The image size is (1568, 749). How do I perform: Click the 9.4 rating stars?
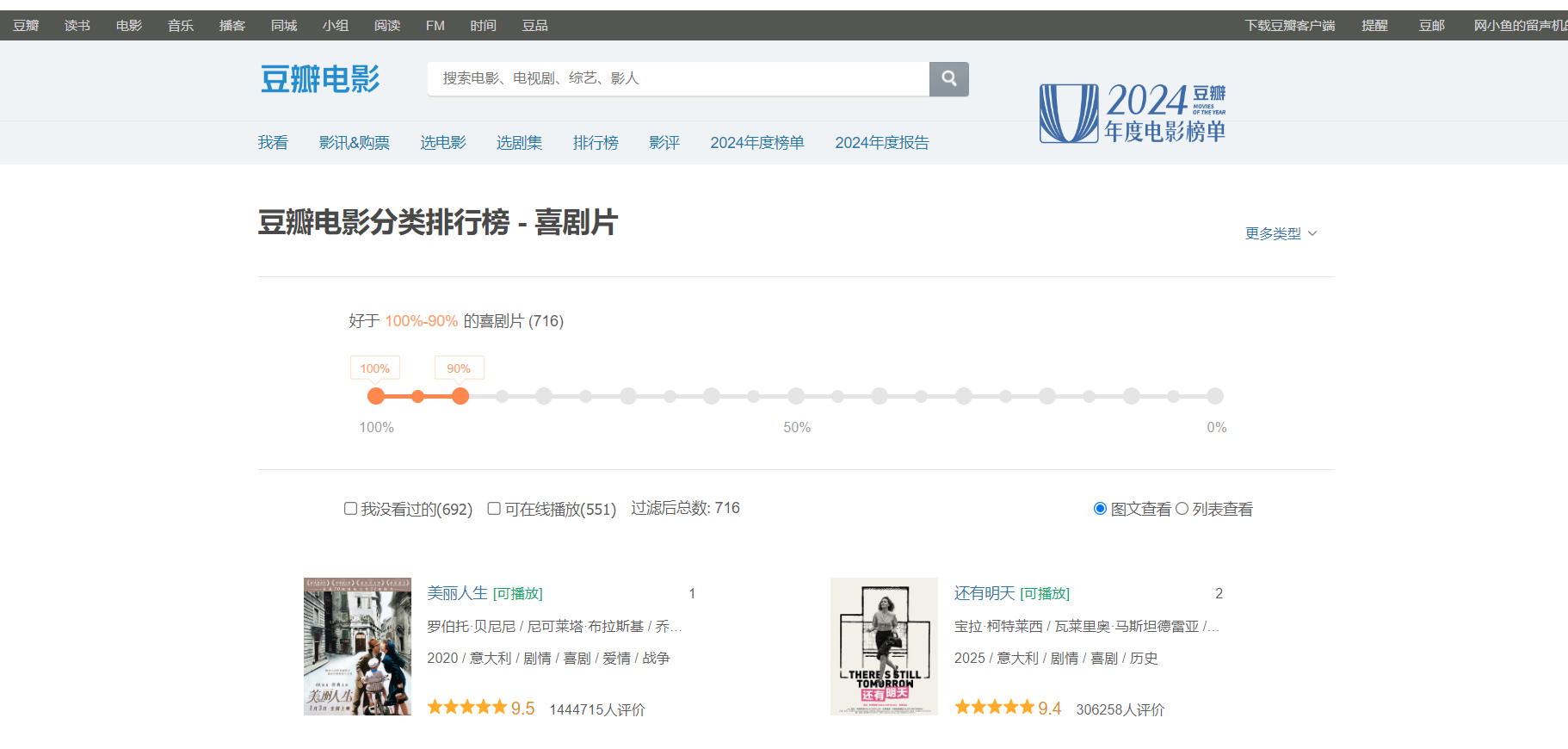tap(994, 707)
